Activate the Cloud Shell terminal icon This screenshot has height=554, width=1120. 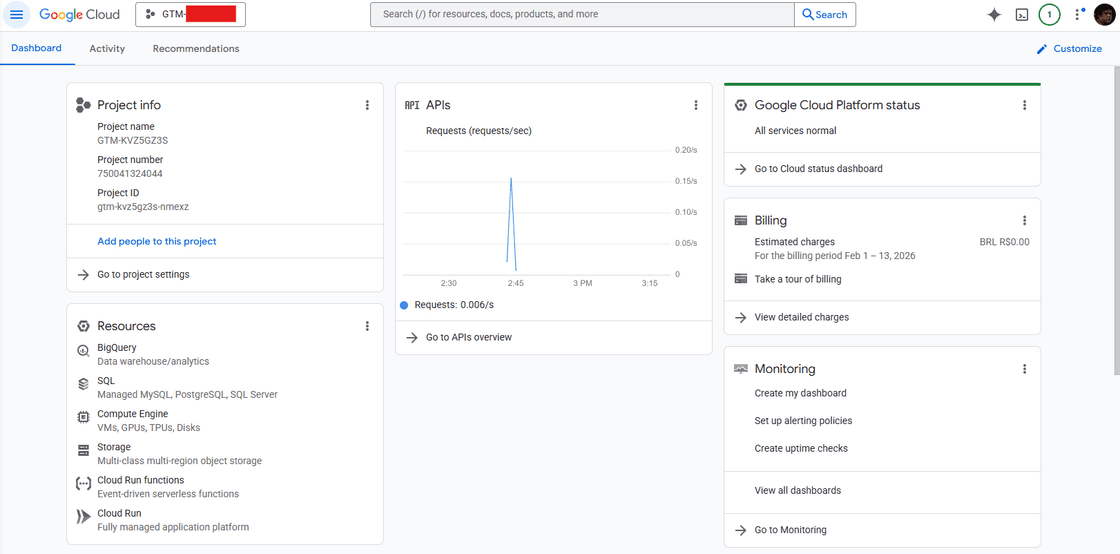tap(1022, 14)
